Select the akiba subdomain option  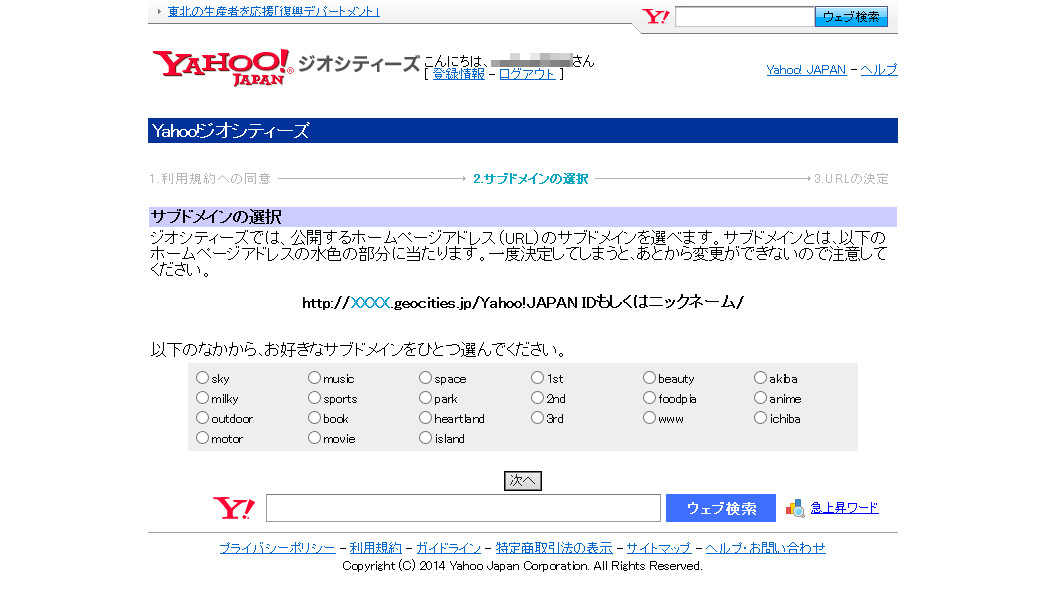click(760, 378)
